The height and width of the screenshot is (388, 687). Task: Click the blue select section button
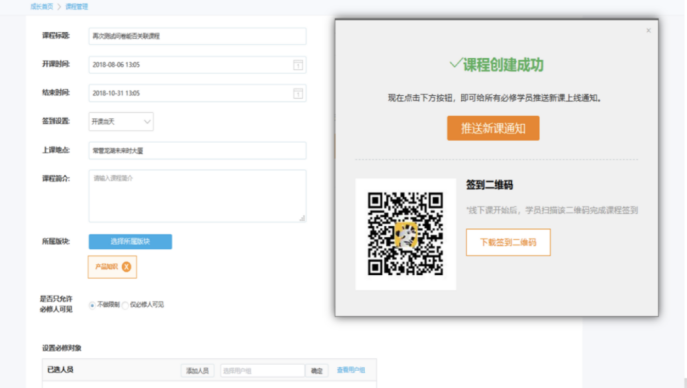coord(130,242)
